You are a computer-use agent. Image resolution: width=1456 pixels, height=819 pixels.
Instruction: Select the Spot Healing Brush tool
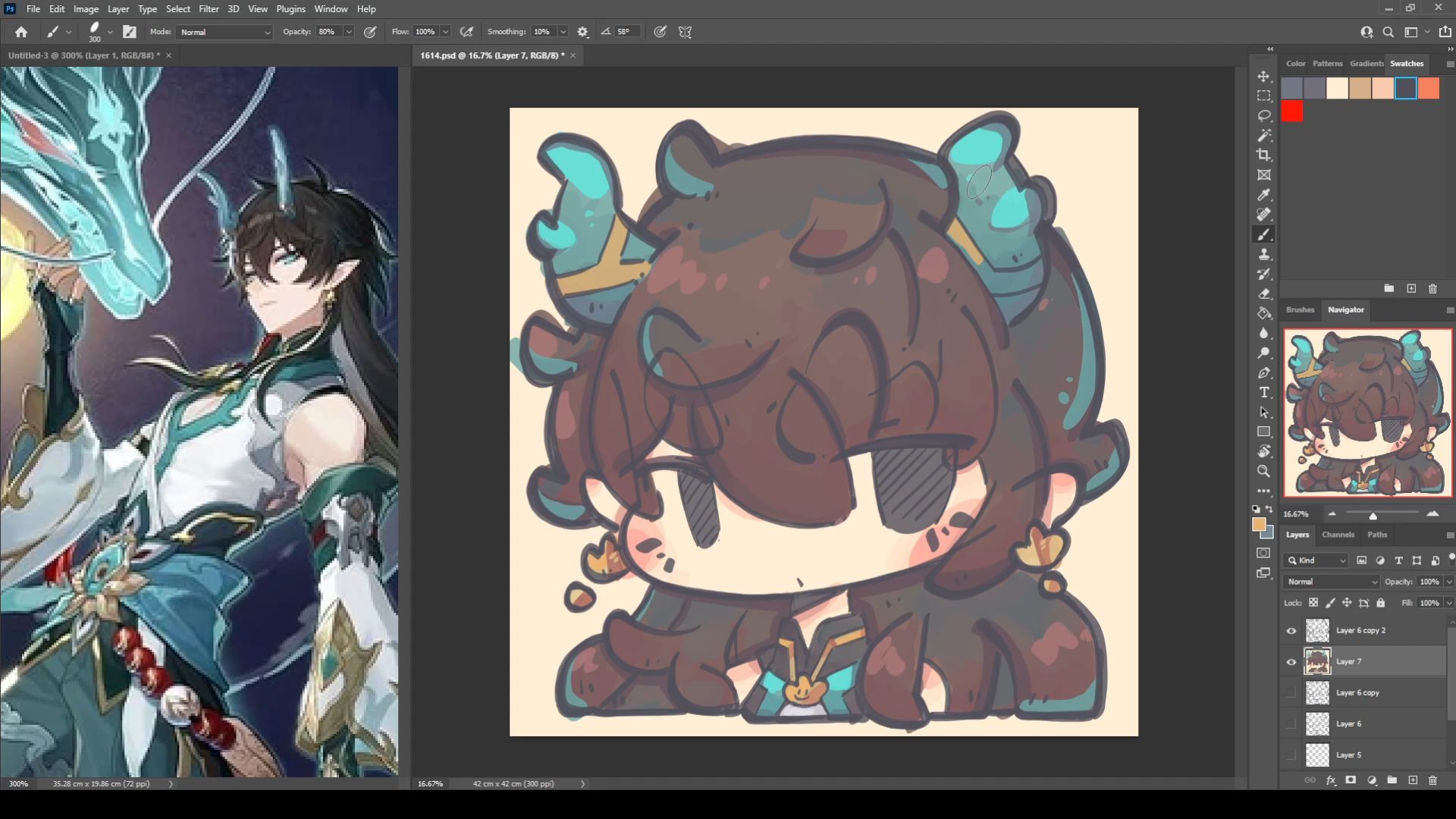pyautogui.click(x=1263, y=215)
